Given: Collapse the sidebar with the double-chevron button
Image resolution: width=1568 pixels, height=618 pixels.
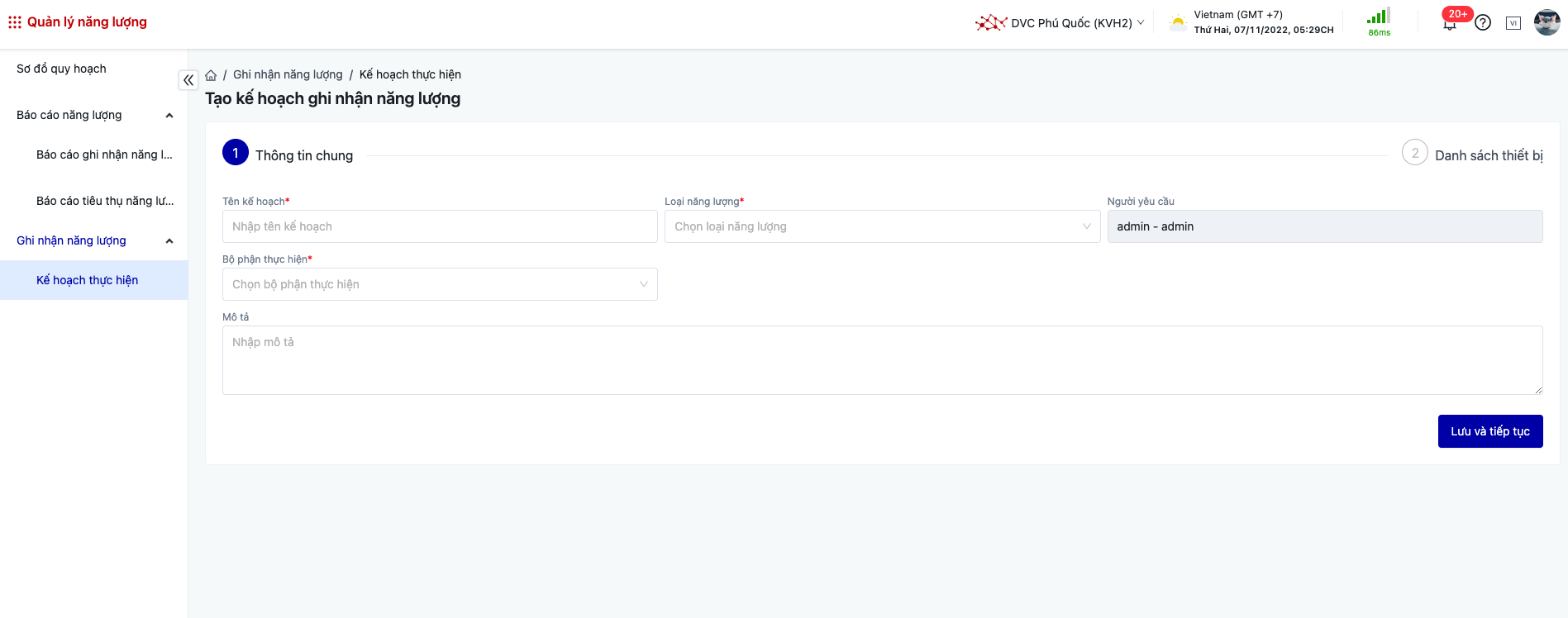Looking at the screenshot, I should tap(188, 80).
